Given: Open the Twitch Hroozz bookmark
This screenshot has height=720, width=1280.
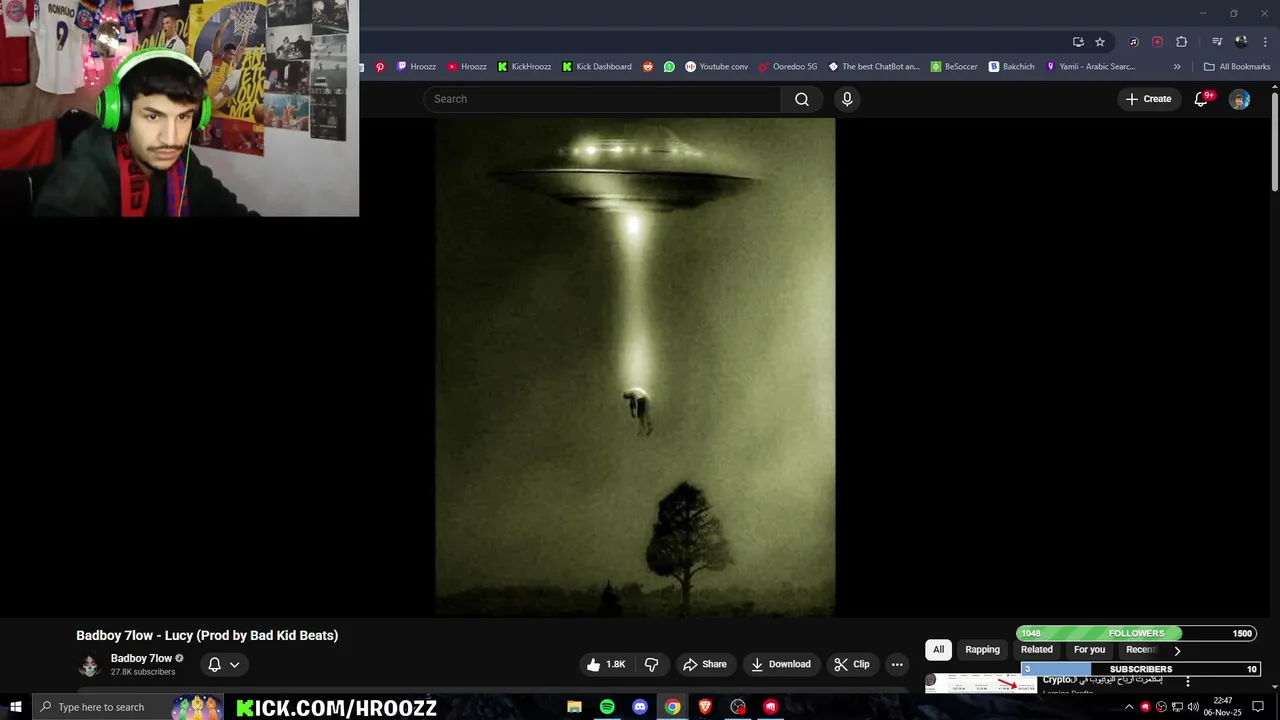Looking at the screenshot, I should 416,67.
